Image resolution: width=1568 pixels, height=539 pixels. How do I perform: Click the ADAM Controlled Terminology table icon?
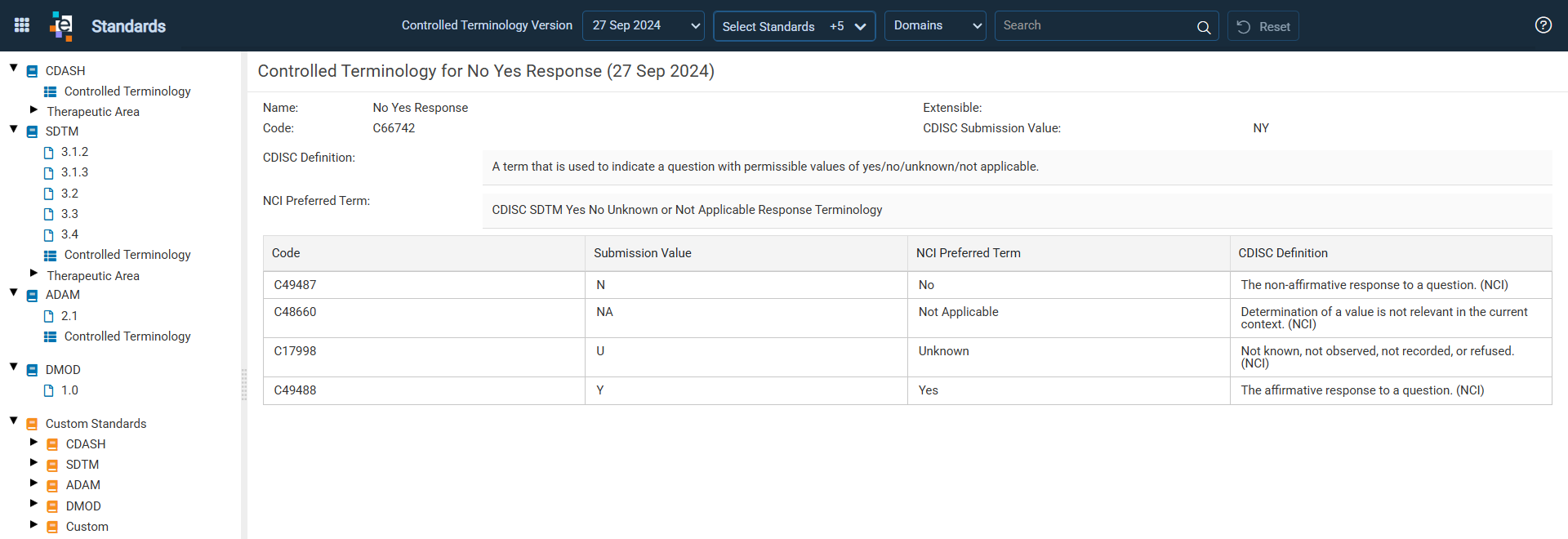pos(51,337)
